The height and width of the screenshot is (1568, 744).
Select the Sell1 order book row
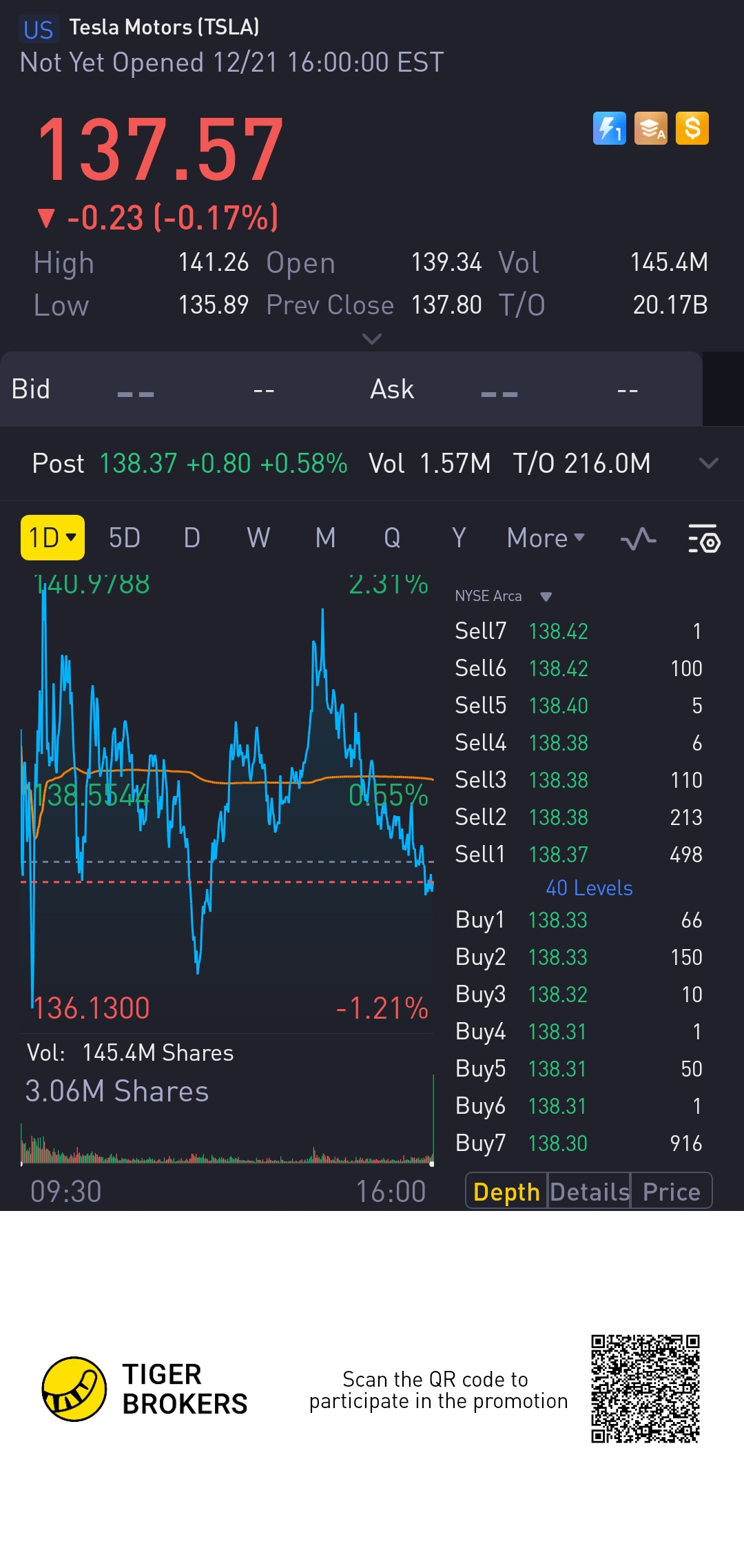(x=579, y=855)
